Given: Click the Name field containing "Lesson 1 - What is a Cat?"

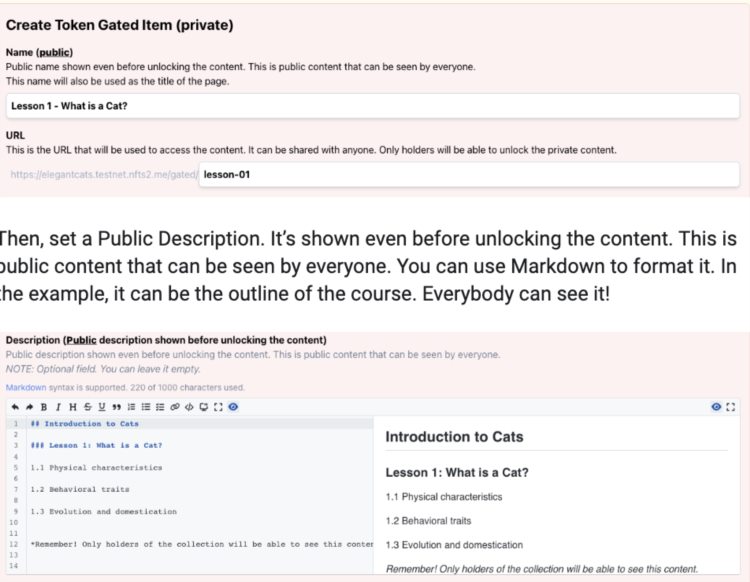Looking at the screenshot, I should (x=372, y=106).
